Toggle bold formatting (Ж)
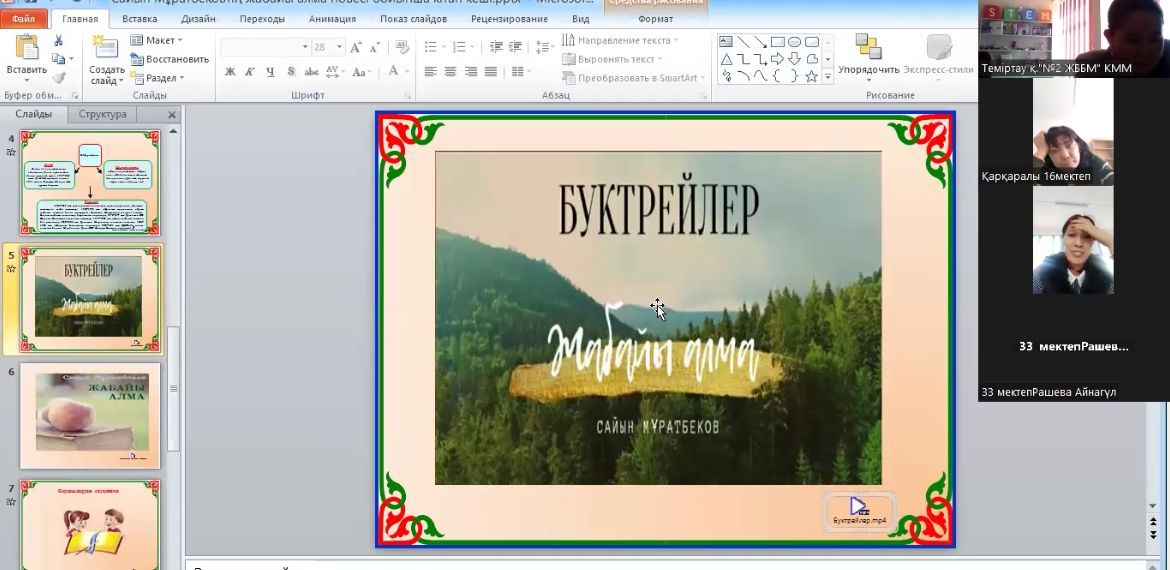The width and height of the screenshot is (1170, 570). coord(230,72)
